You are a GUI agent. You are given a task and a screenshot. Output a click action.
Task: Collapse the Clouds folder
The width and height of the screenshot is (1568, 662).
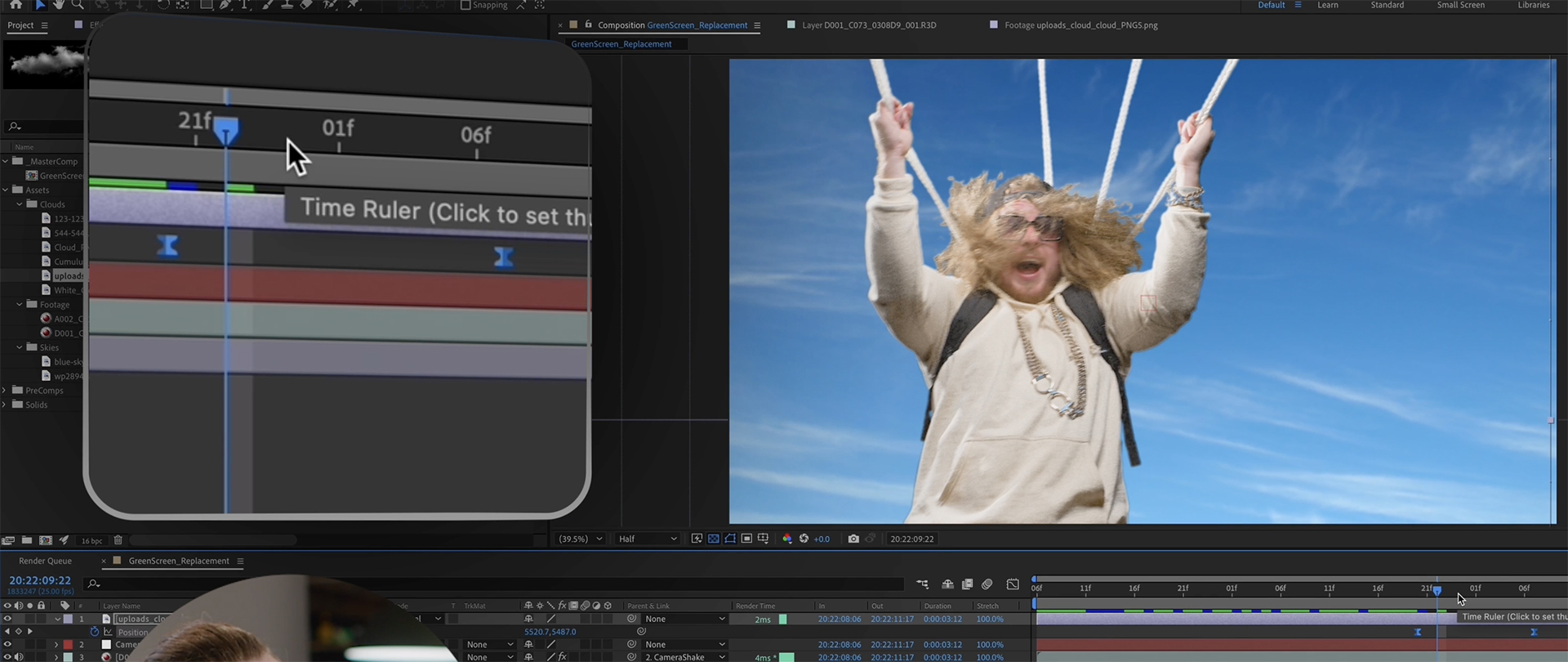click(x=20, y=204)
